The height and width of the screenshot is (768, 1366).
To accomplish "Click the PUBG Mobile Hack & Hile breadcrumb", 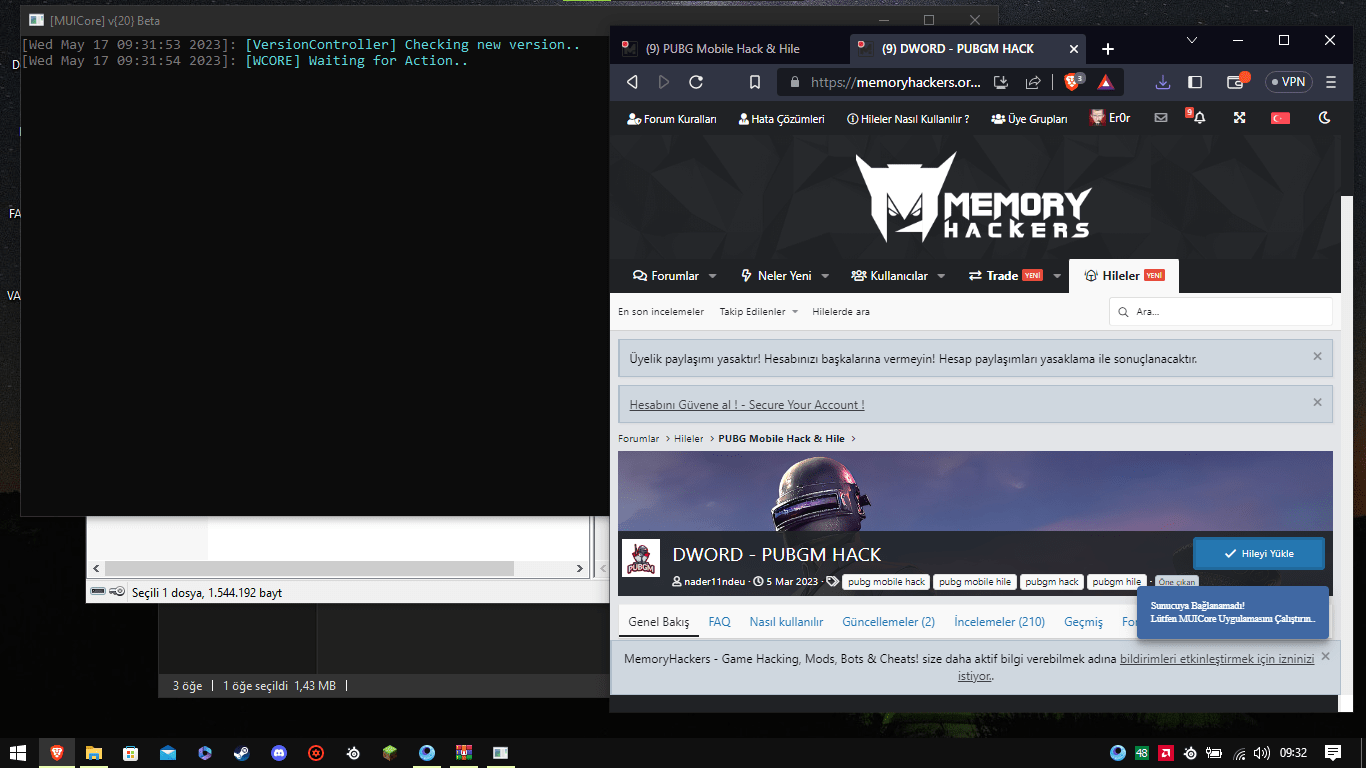I will (x=781, y=439).
